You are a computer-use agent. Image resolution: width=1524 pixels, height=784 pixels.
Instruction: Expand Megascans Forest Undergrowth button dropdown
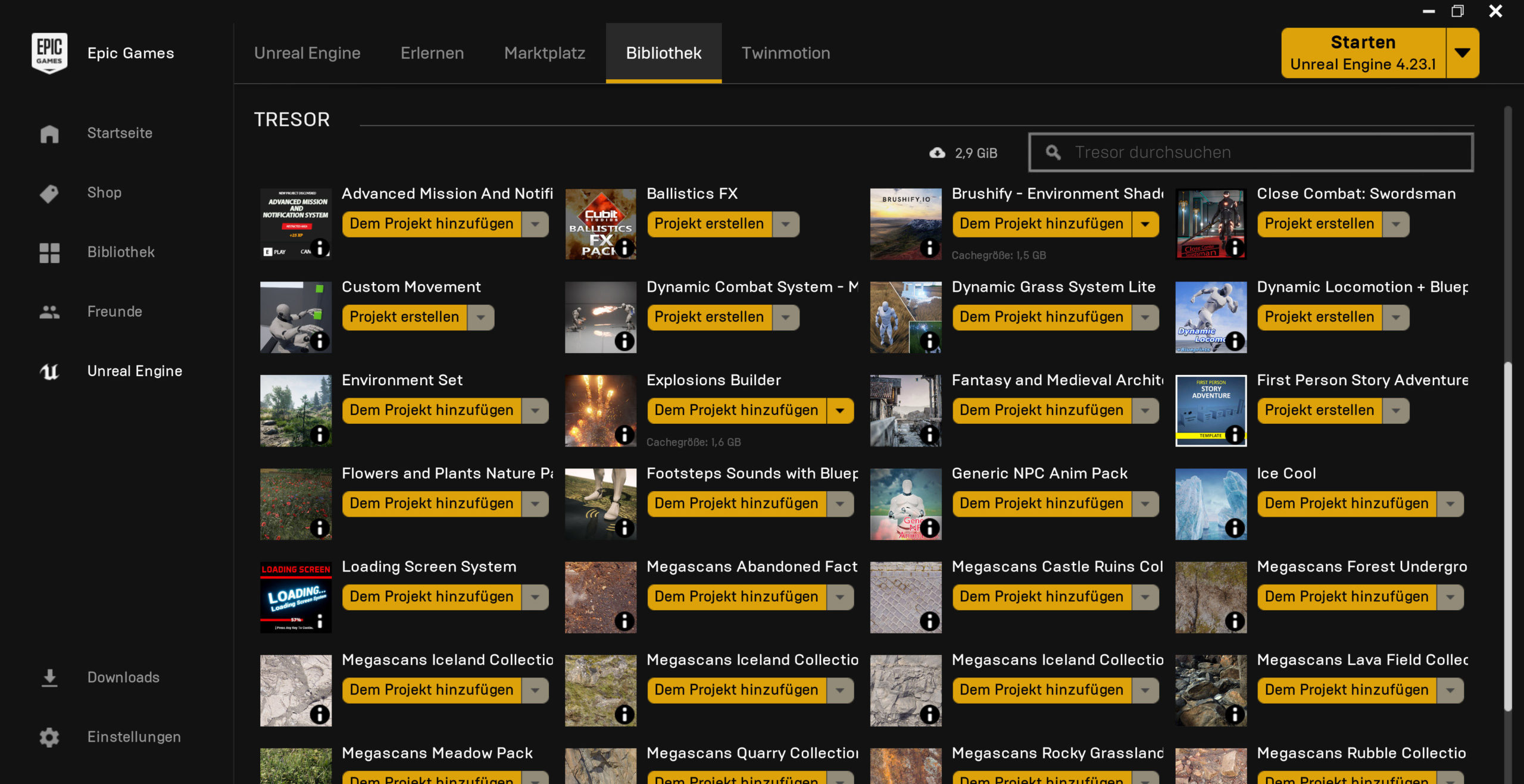tap(1450, 597)
